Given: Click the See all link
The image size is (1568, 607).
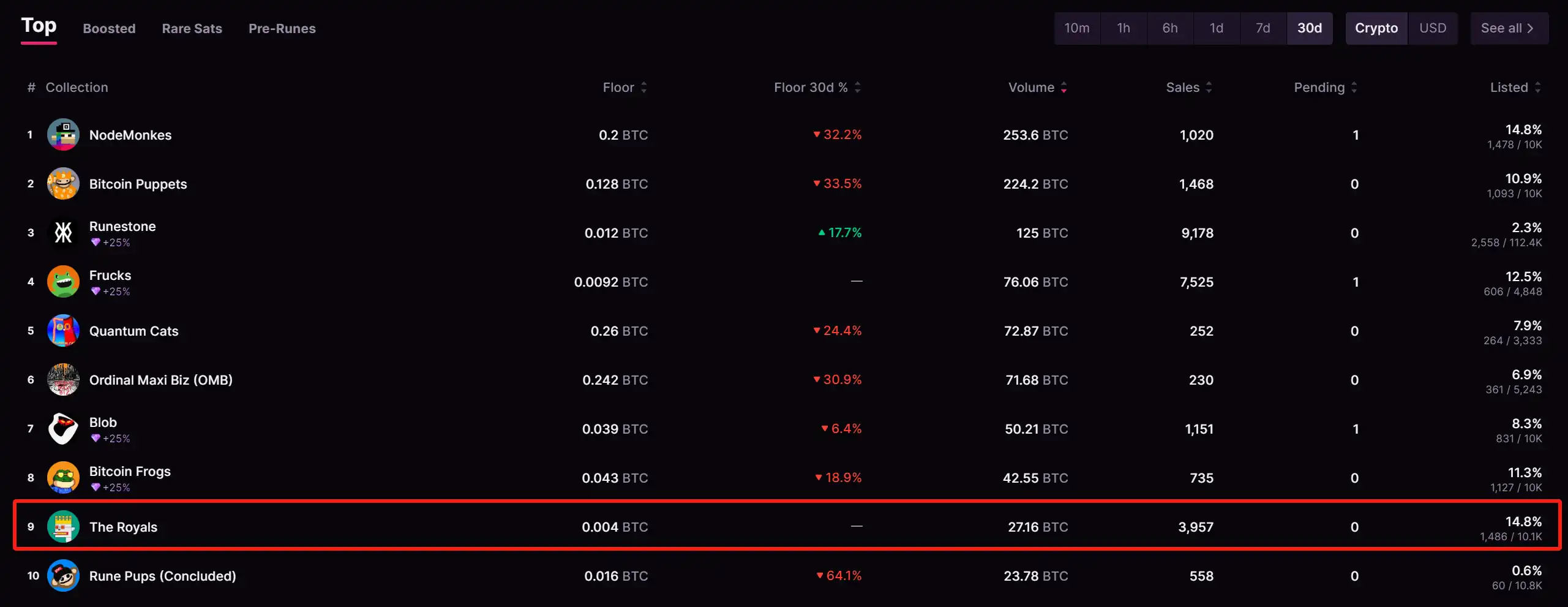Looking at the screenshot, I should pos(1509,28).
